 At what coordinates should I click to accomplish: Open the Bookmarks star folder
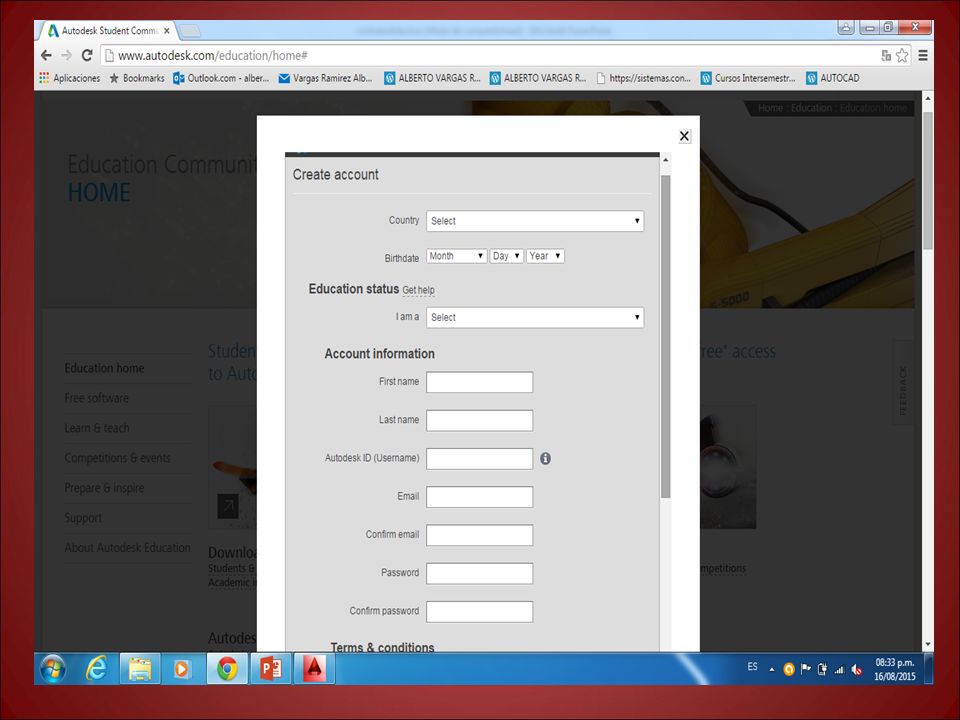coord(137,78)
